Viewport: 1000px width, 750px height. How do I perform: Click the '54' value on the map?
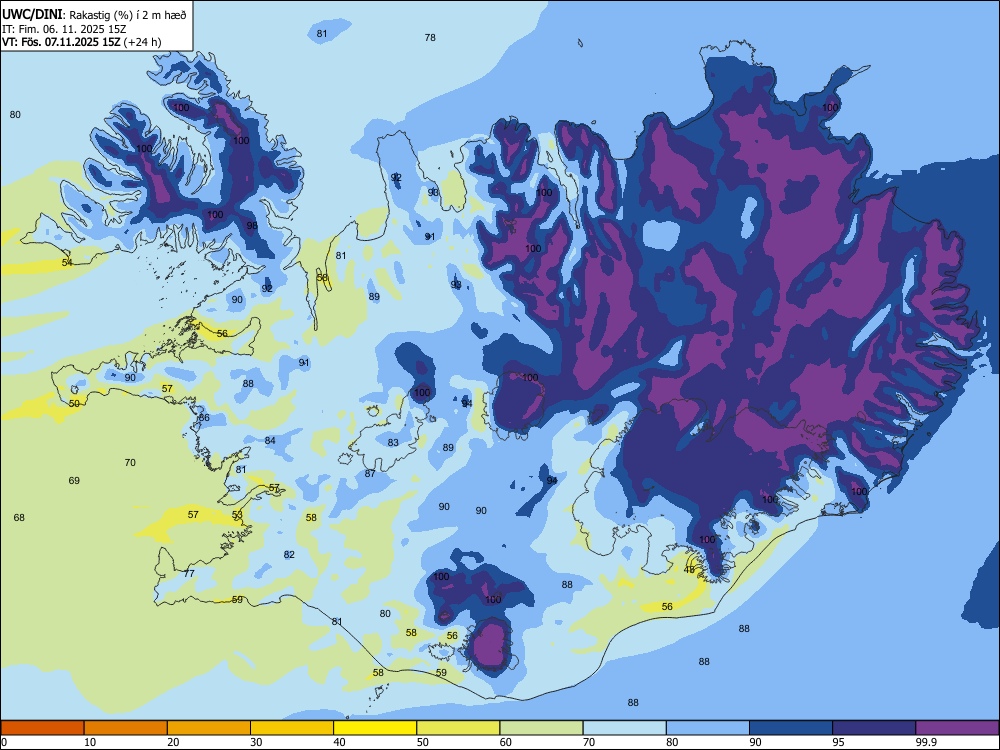point(67,263)
